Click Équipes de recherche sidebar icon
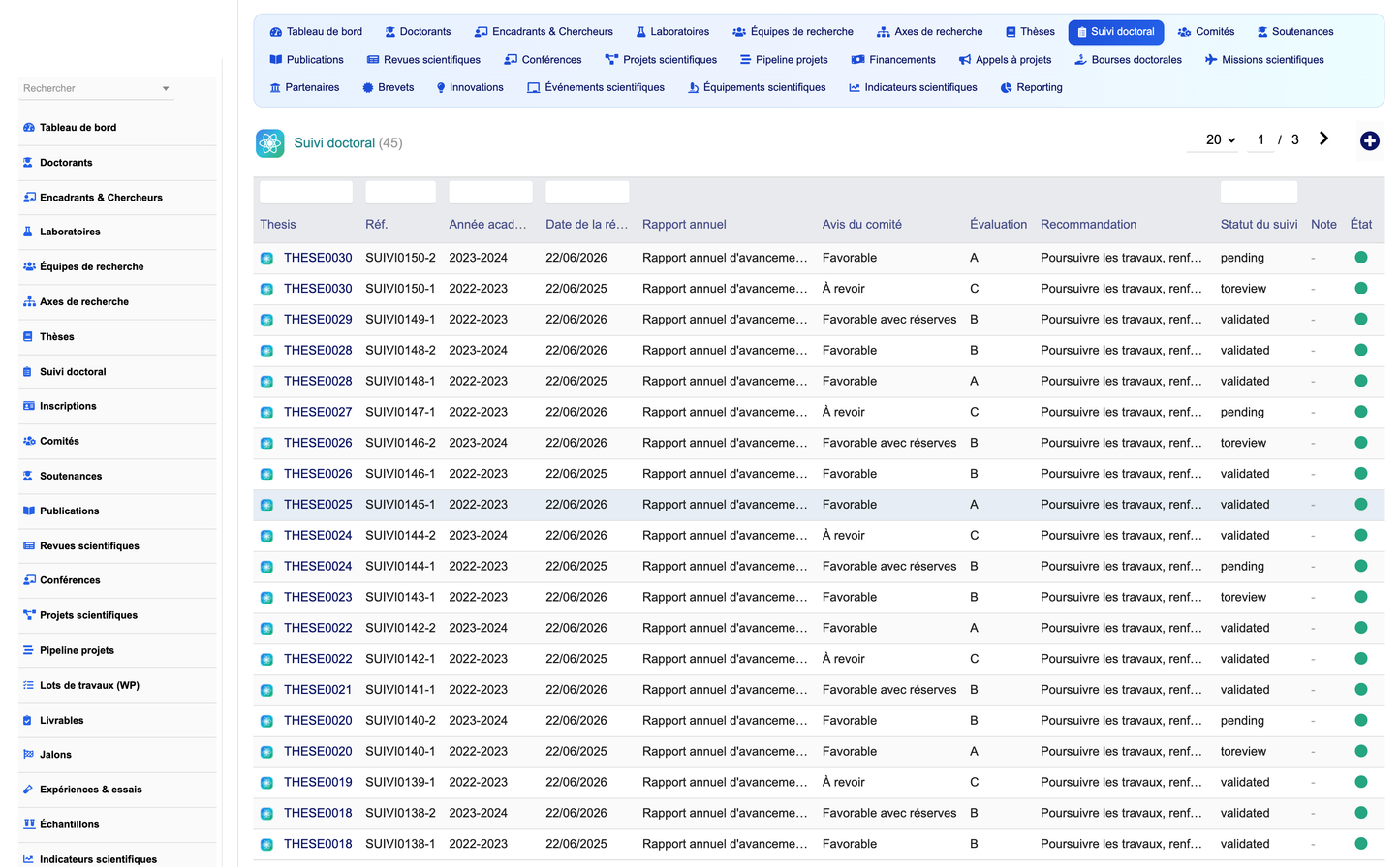Screen dimensions: 1400x867 click(x=29, y=267)
